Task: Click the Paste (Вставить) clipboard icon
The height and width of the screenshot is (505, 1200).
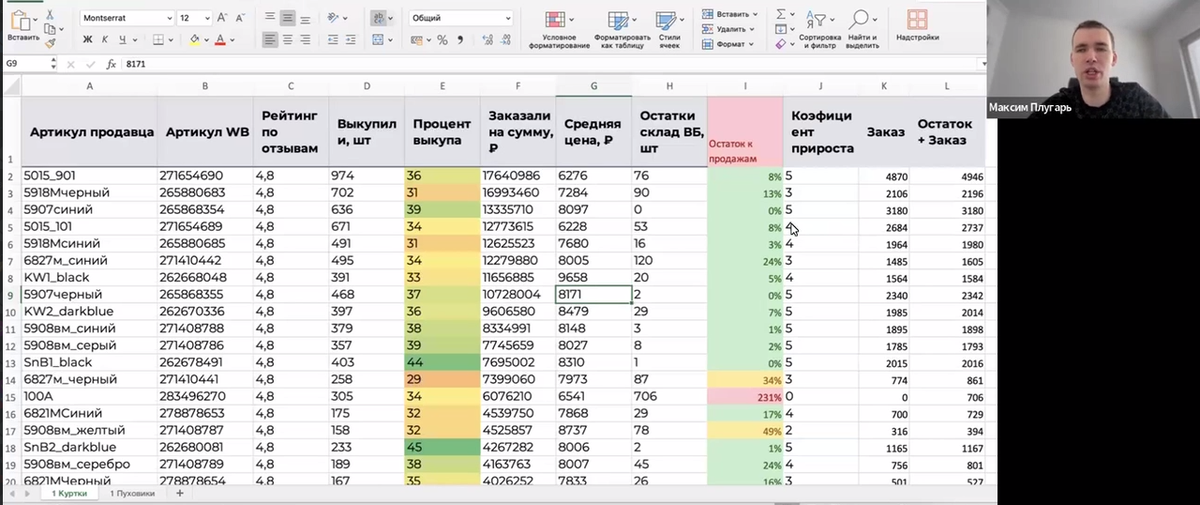Action: pyautogui.click(x=23, y=19)
